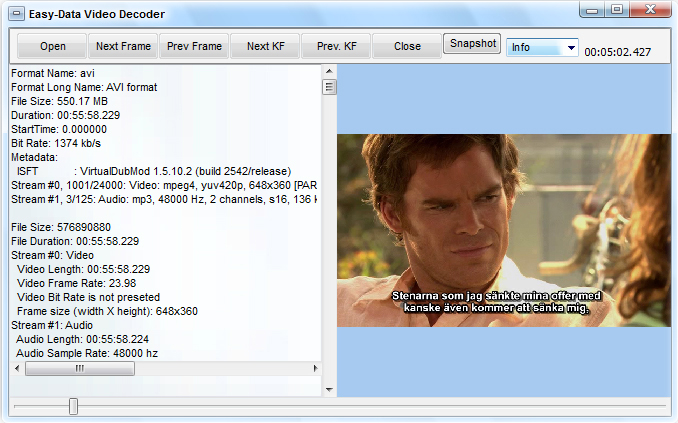Click the horizontal scrollbar right arrow
This screenshot has width=678, height=423.
pyautogui.click(x=315, y=369)
